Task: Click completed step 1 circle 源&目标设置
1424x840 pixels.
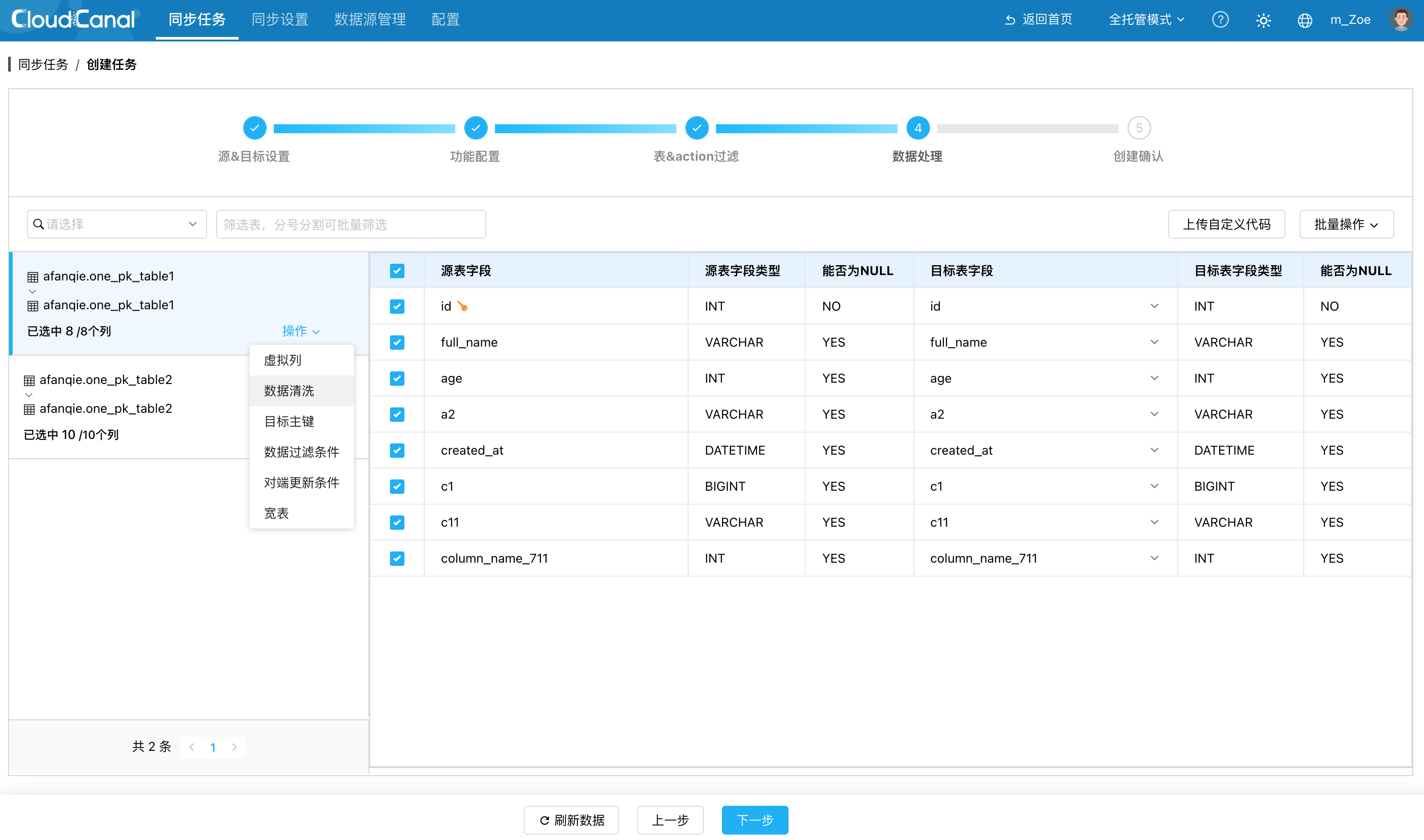Action: point(255,128)
